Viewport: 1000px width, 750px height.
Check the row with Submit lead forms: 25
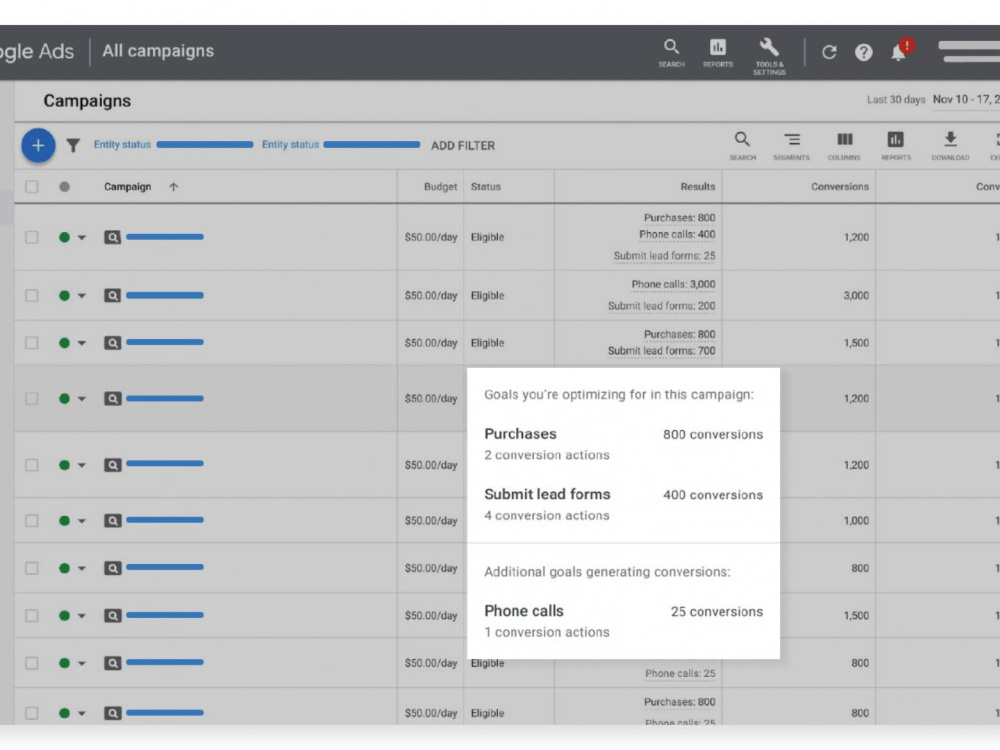31,237
